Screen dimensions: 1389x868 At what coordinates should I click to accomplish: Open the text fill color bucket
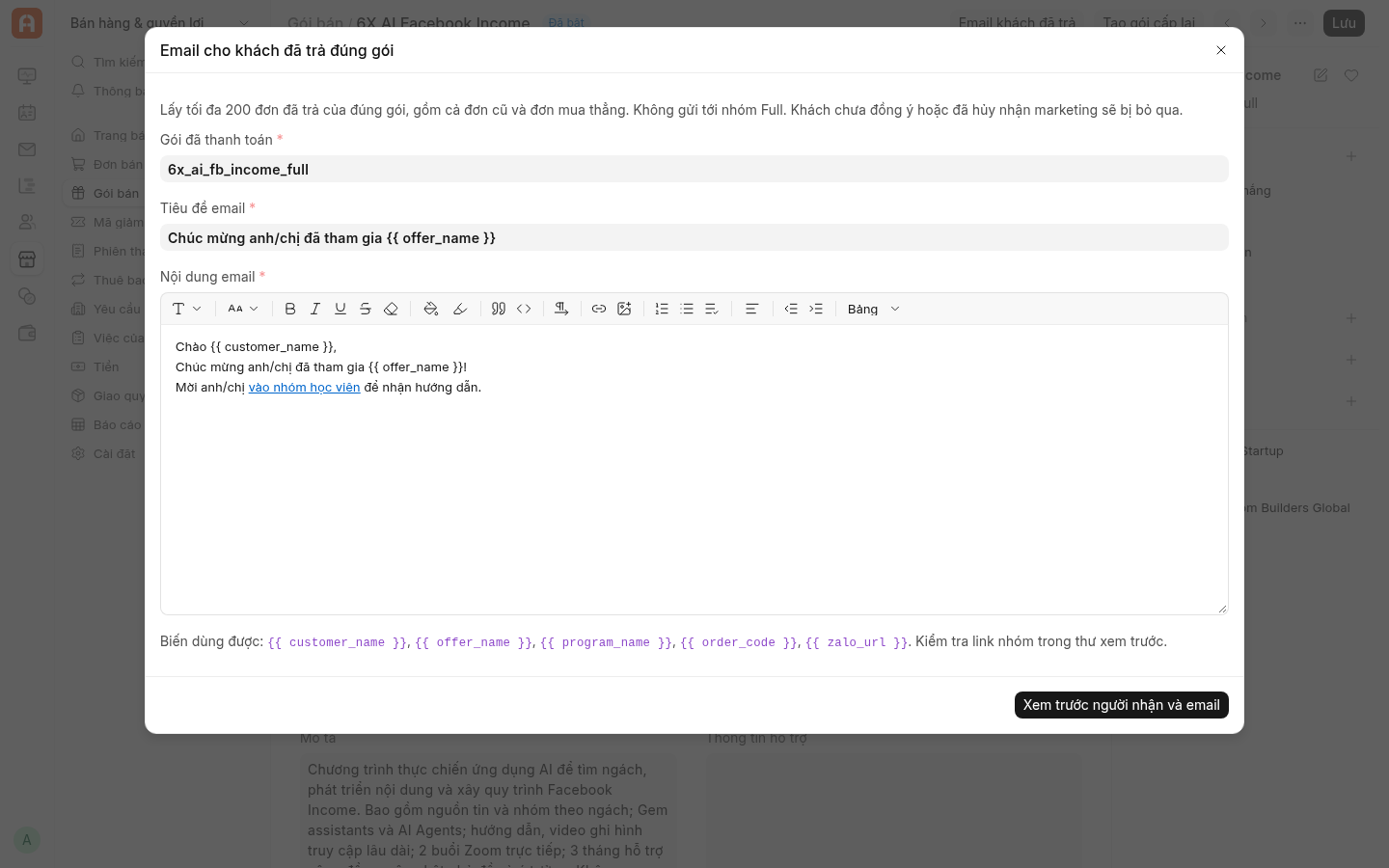(x=431, y=309)
